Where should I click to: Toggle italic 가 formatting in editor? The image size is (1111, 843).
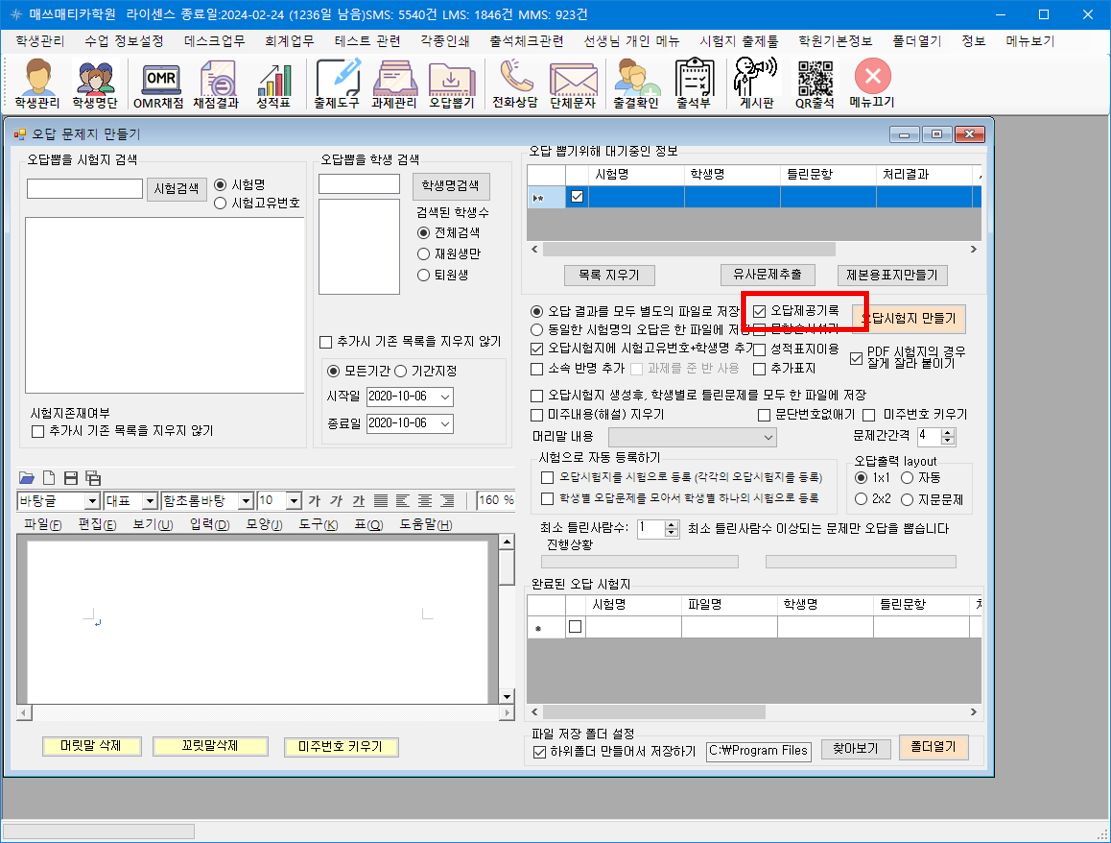337,501
